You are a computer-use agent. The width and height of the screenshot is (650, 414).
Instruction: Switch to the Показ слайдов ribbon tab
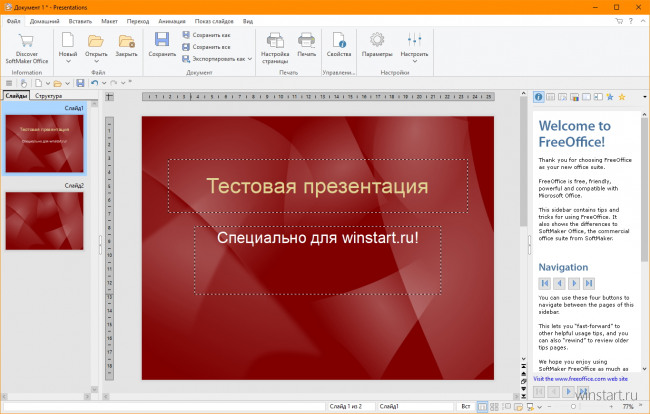(x=214, y=21)
